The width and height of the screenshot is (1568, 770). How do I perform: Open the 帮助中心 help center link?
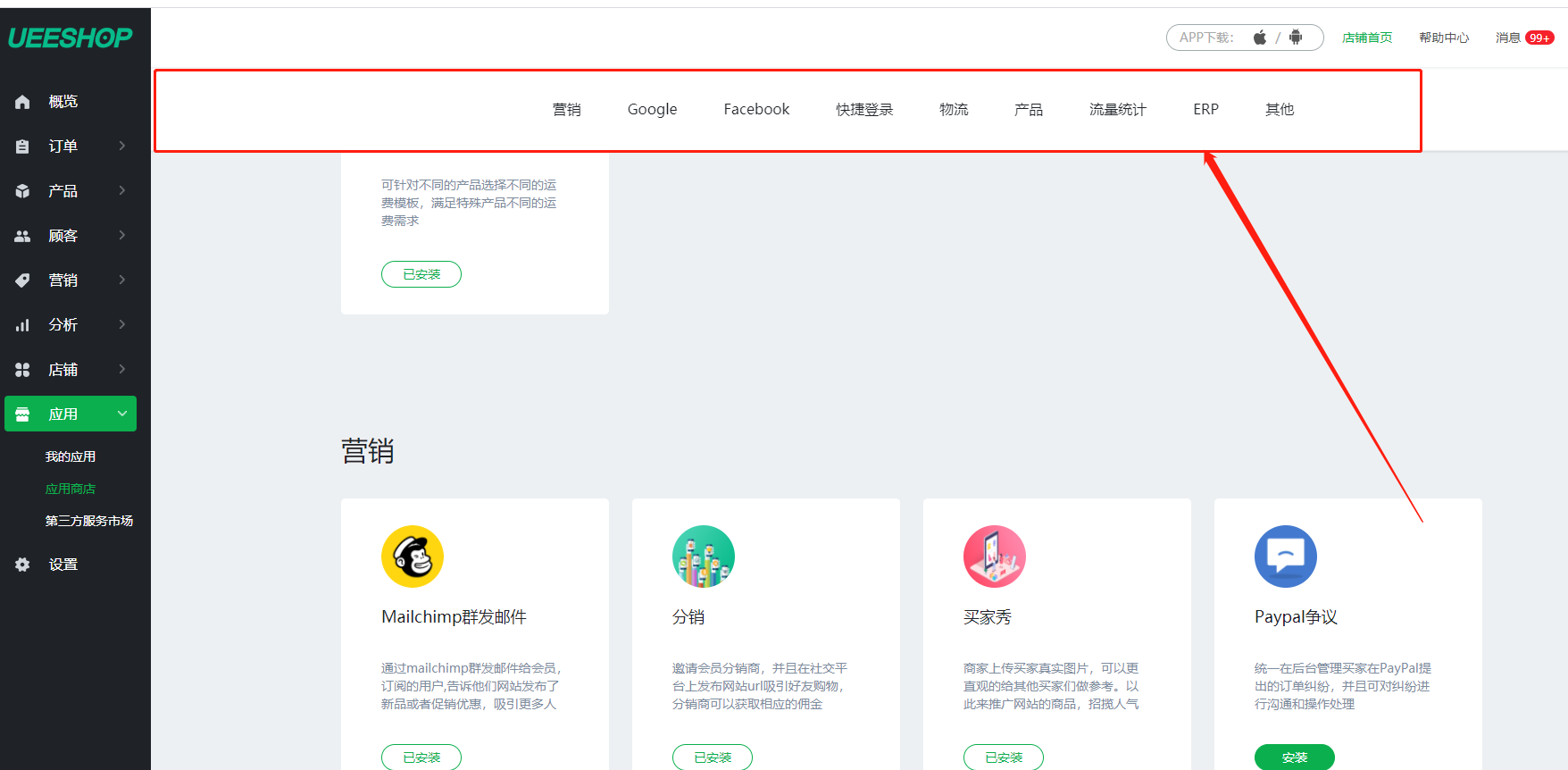pos(1444,38)
